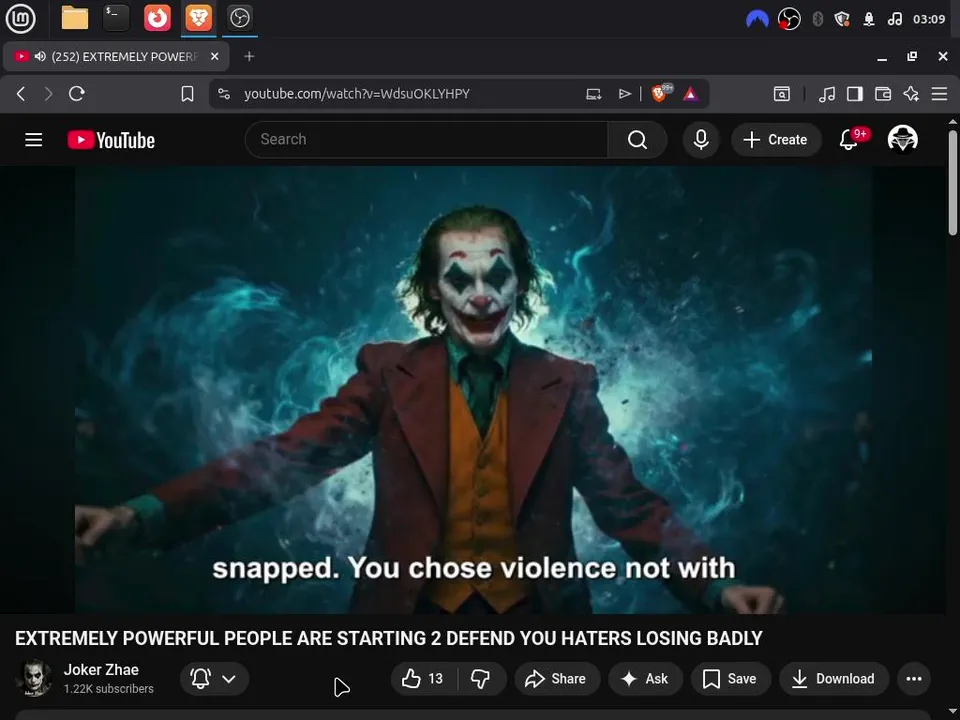The image size is (960, 720).
Task: Open Brave Leo AI icon
Action: click(911, 94)
